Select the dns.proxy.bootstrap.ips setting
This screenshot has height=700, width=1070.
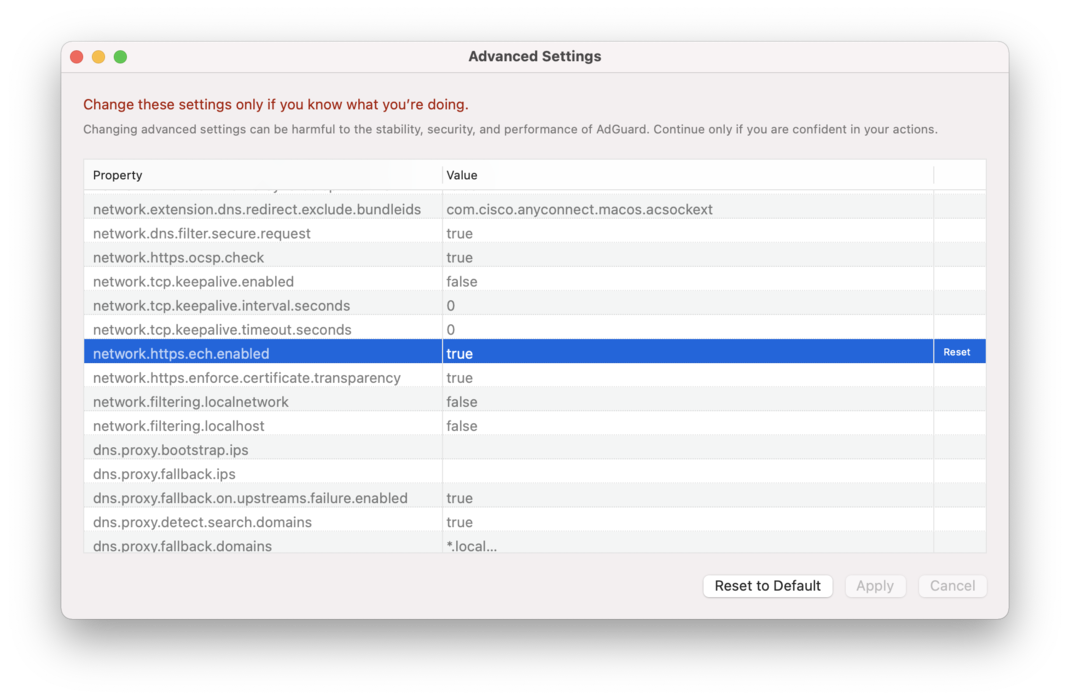click(250, 450)
